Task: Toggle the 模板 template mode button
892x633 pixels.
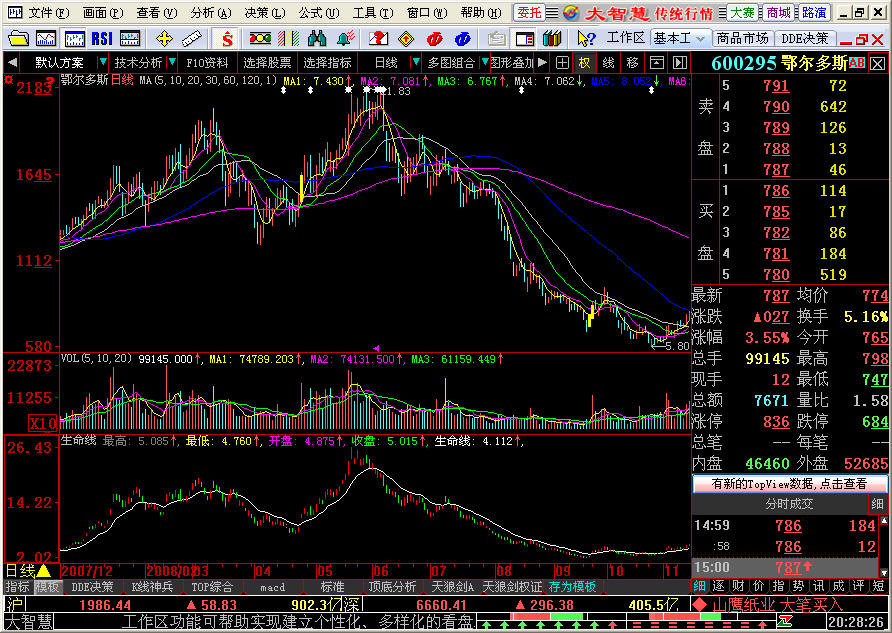Action: pyautogui.click(x=47, y=586)
